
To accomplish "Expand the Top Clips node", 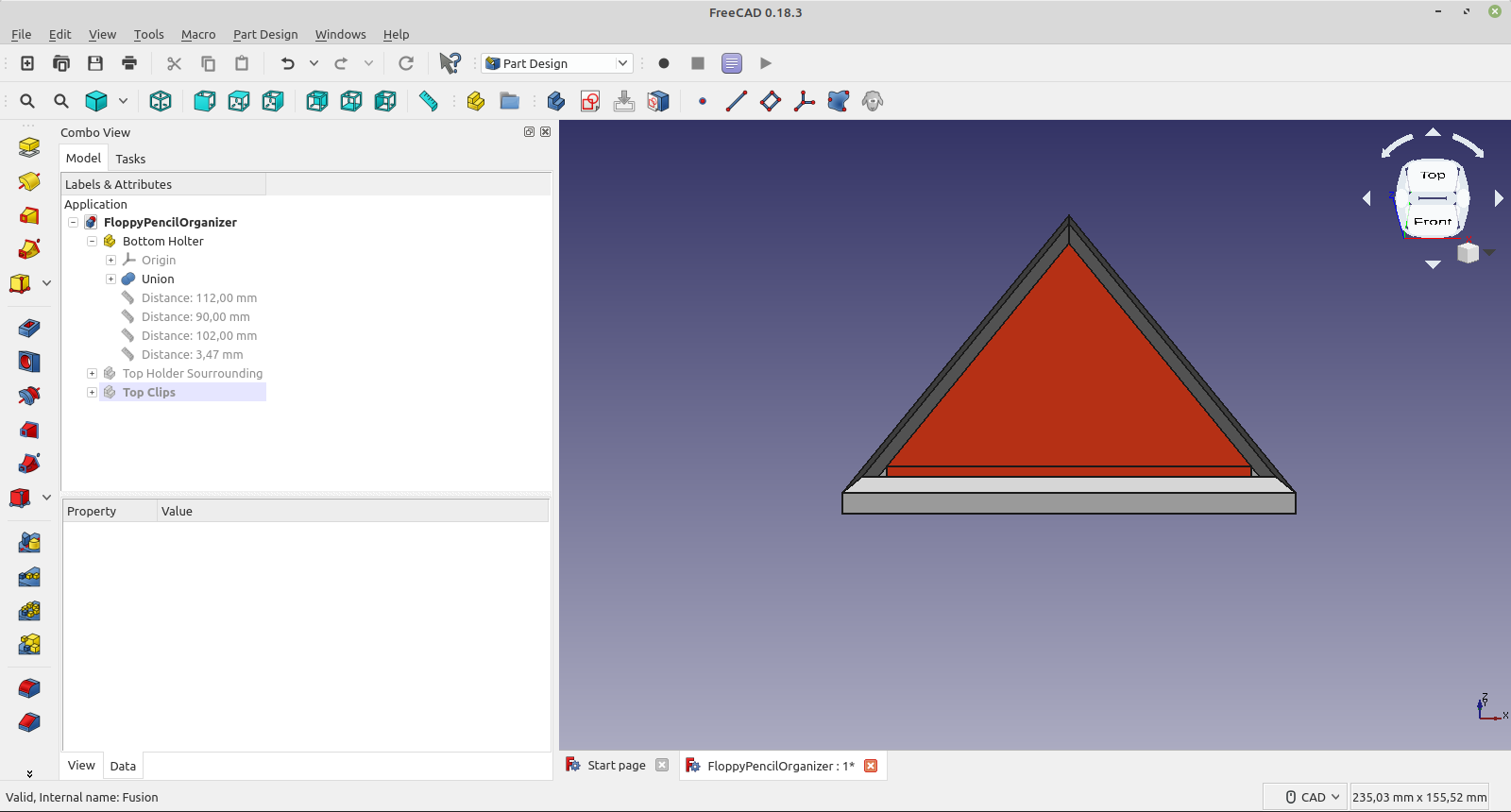I will pyautogui.click(x=92, y=393).
